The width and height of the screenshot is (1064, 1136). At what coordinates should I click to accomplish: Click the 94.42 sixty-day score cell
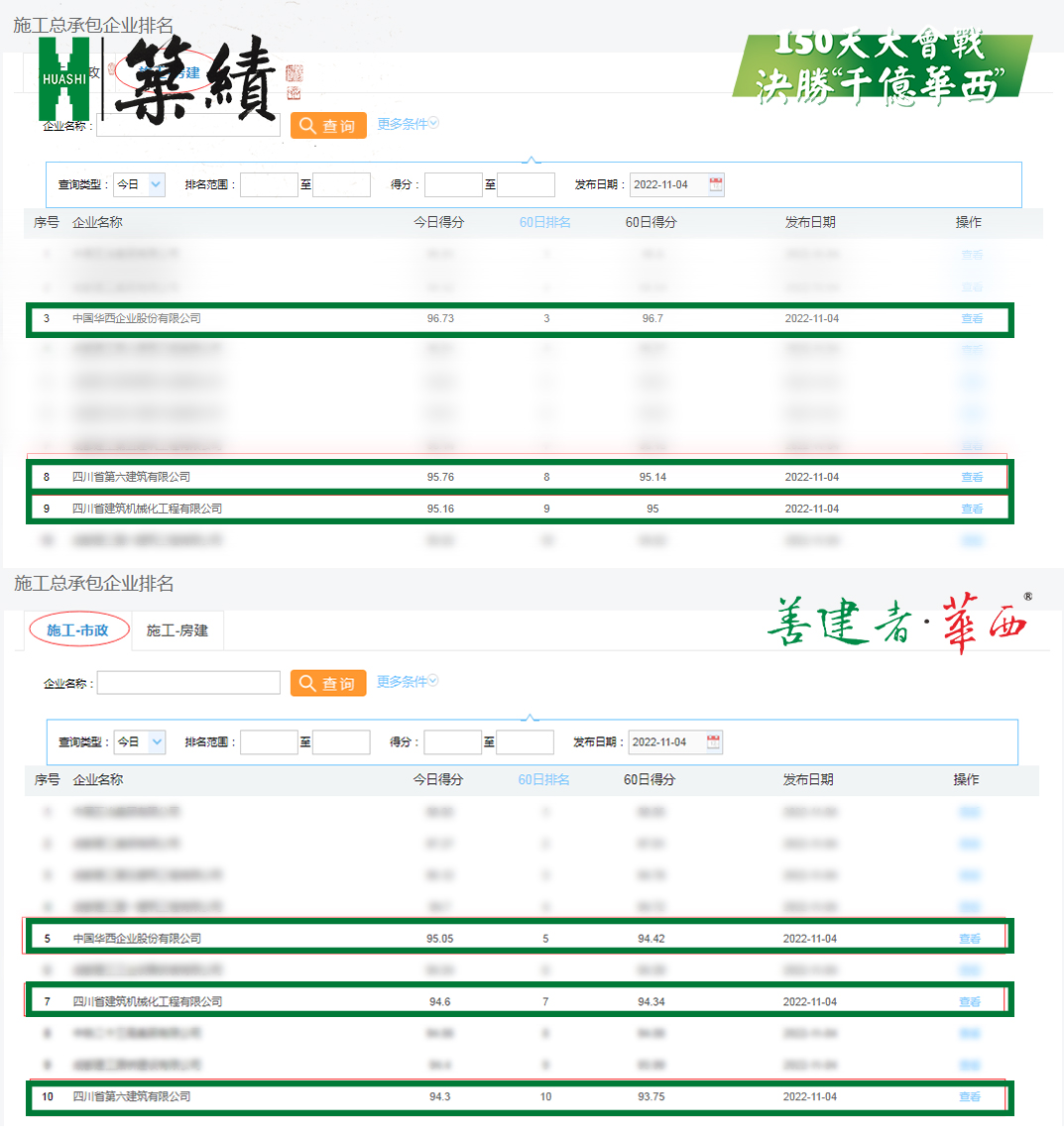(650, 939)
